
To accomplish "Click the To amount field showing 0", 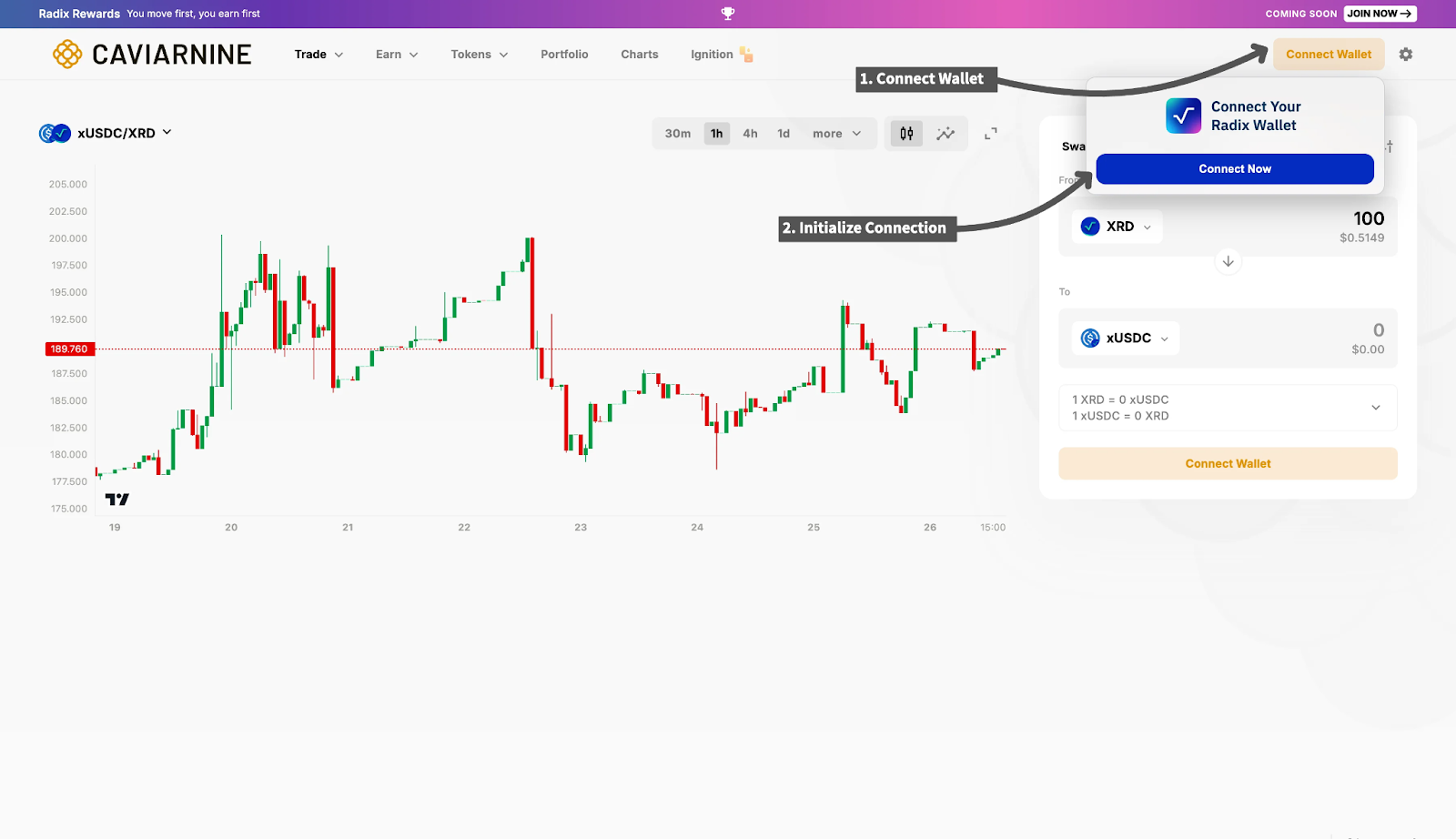I will pyautogui.click(x=1379, y=330).
